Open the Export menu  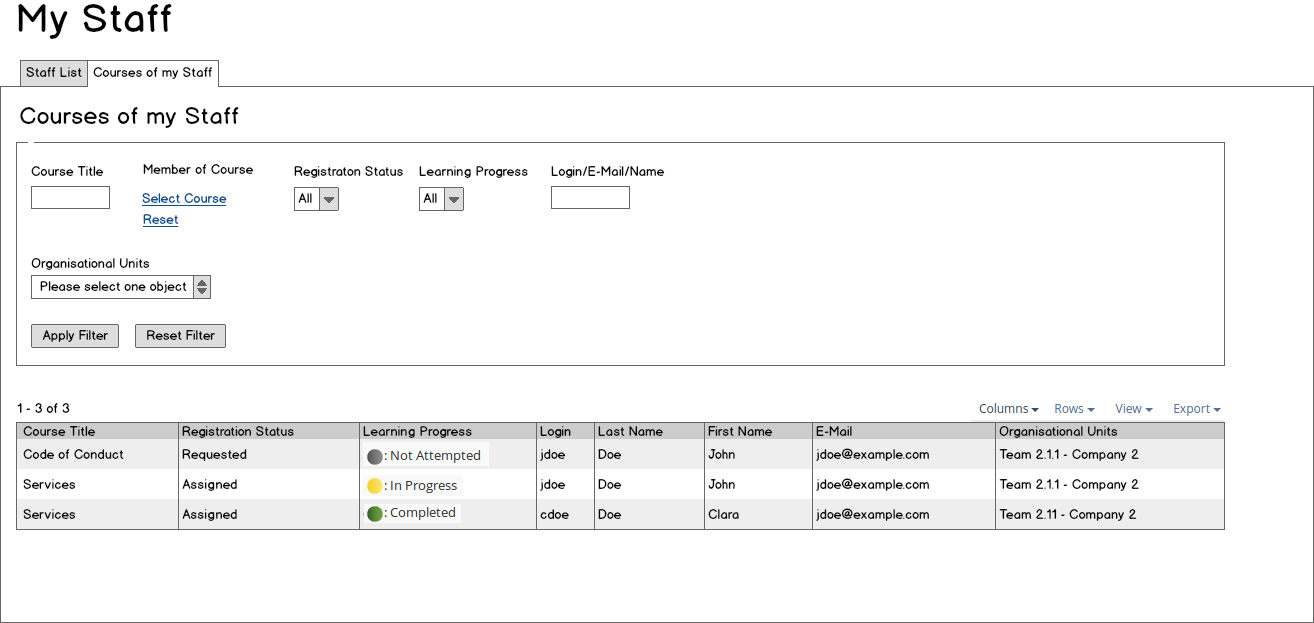[x=1196, y=409]
